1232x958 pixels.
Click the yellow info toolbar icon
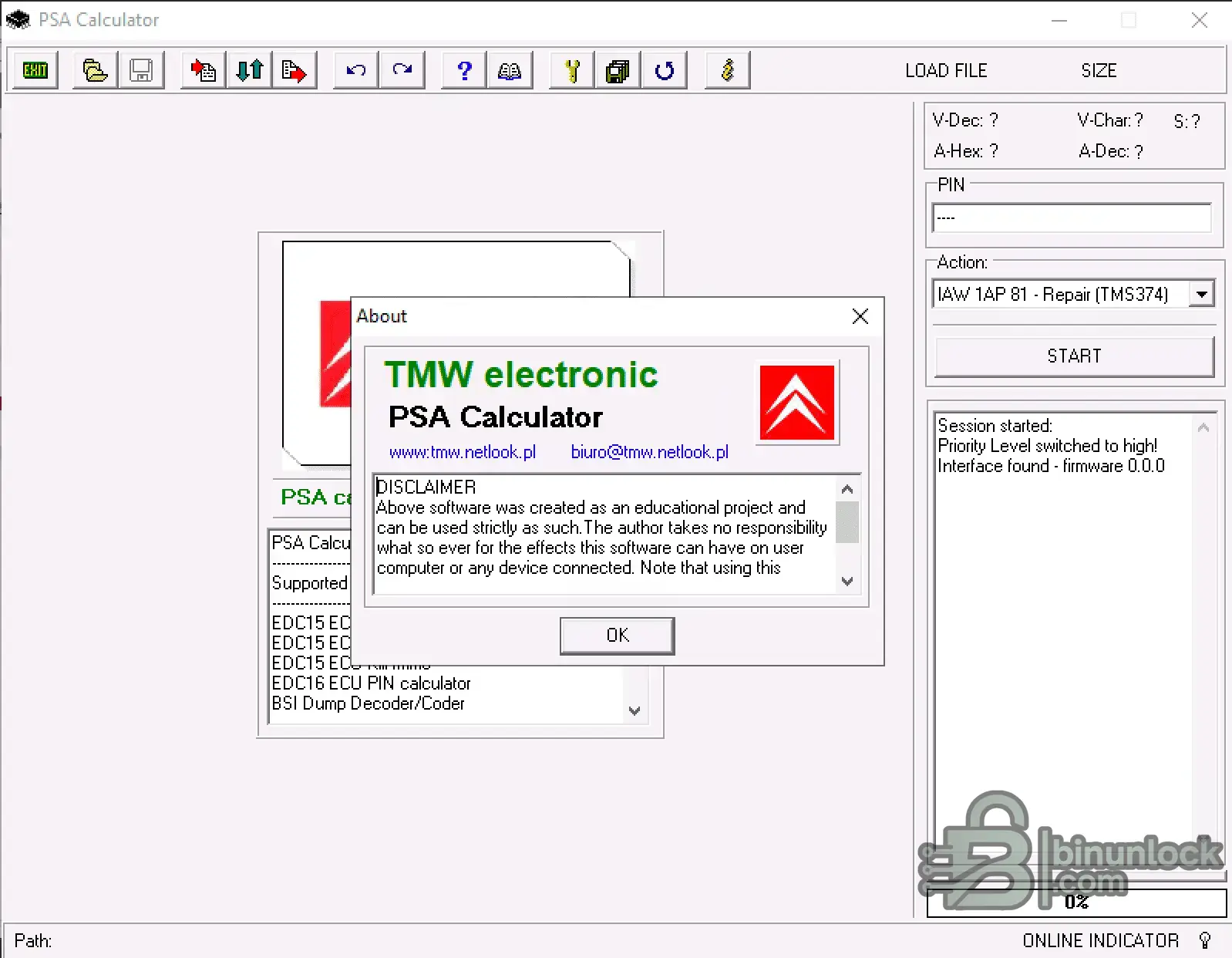728,71
